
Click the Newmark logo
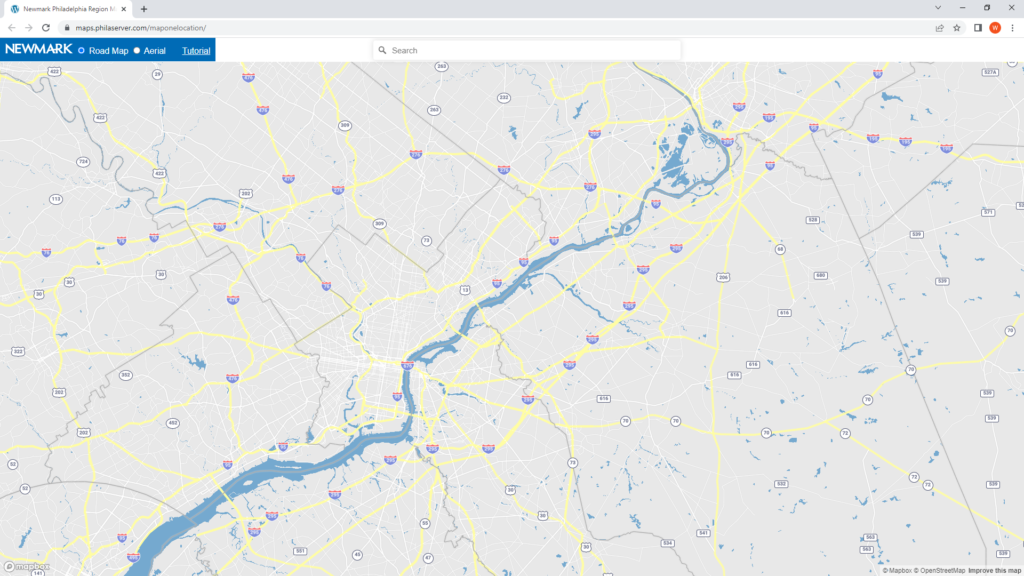tap(38, 49)
